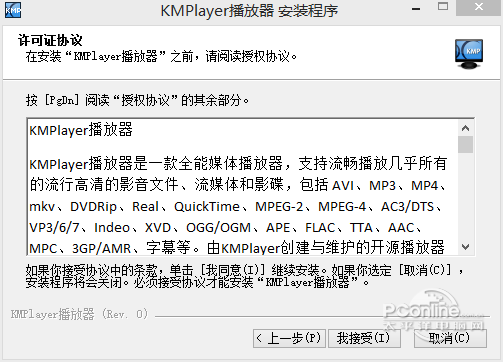Maximize the installer window

point(443,7)
